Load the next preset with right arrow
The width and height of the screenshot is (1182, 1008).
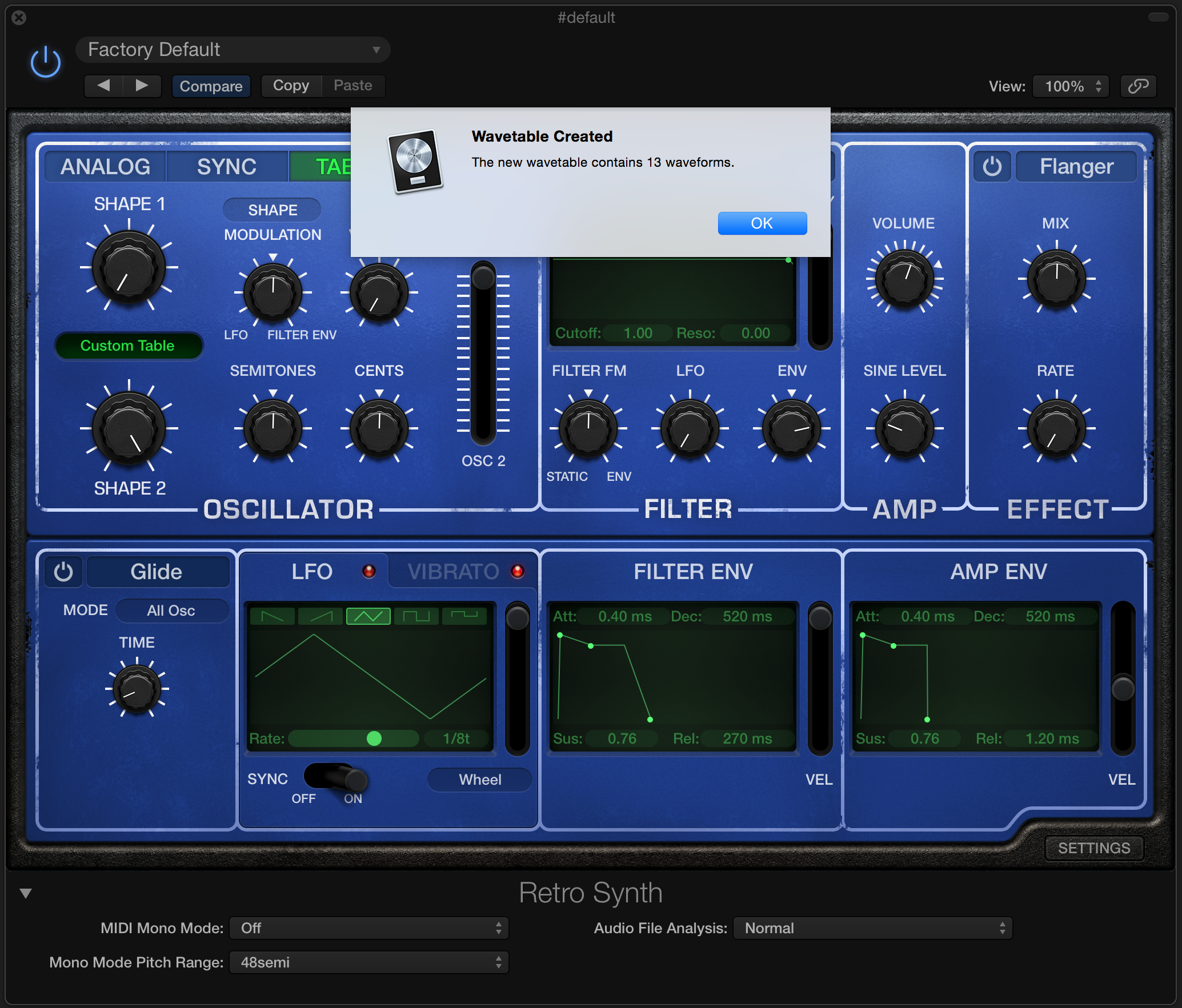[142, 86]
